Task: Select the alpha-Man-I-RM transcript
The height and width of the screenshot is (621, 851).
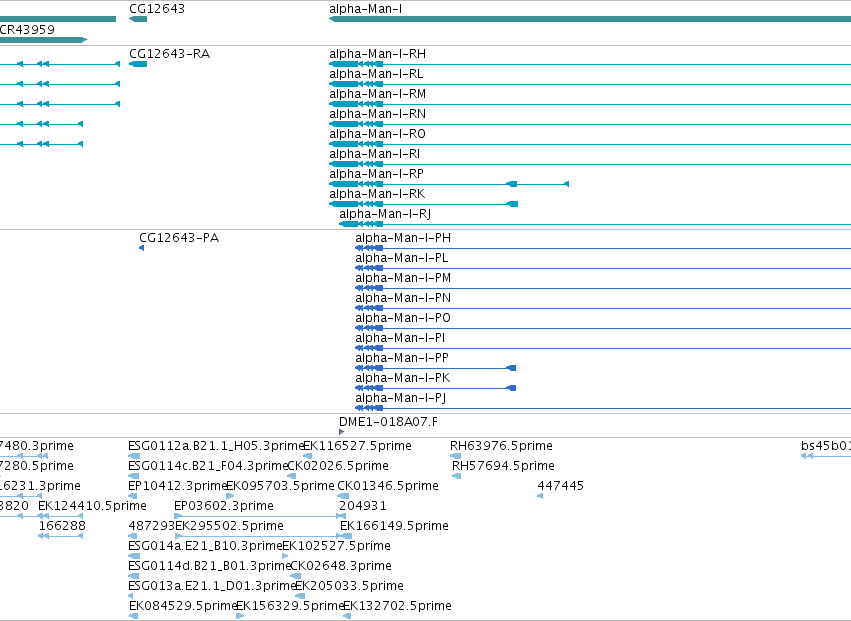Action: (x=377, y=94)
